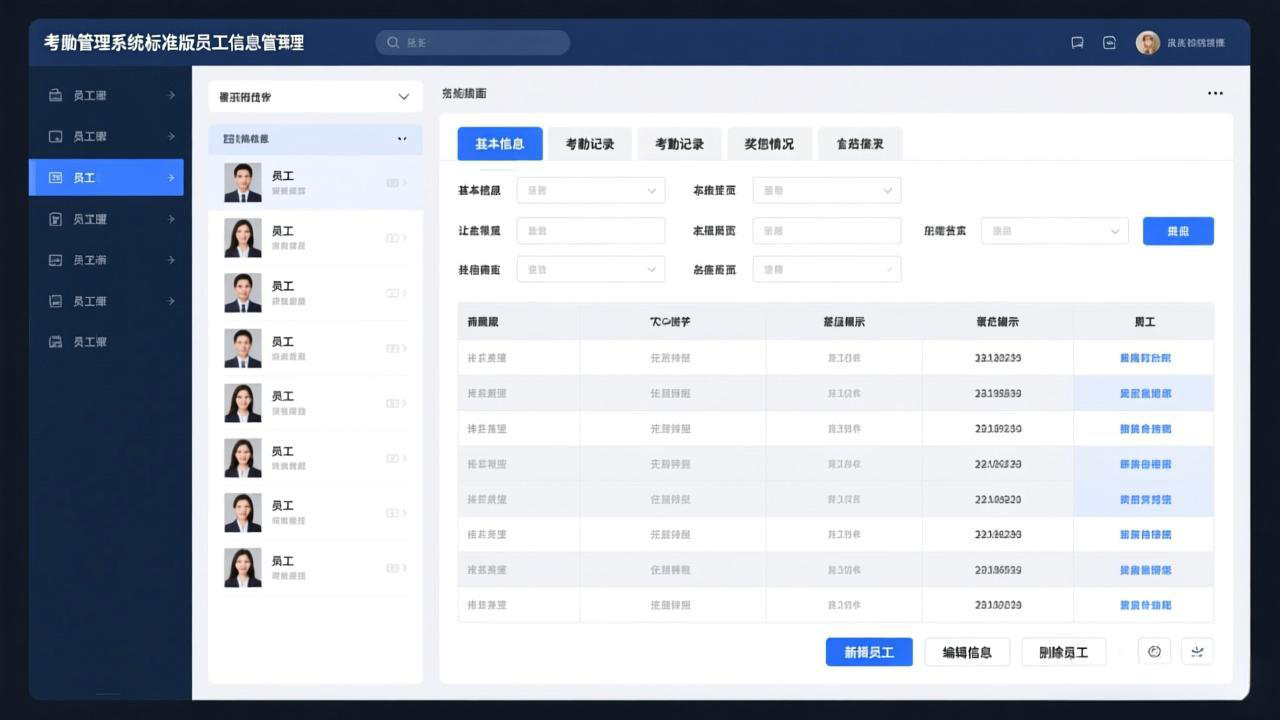Screen dimensions: 1280x720
Task: Click the header icon left of avatar
Action: point(1109,43)
